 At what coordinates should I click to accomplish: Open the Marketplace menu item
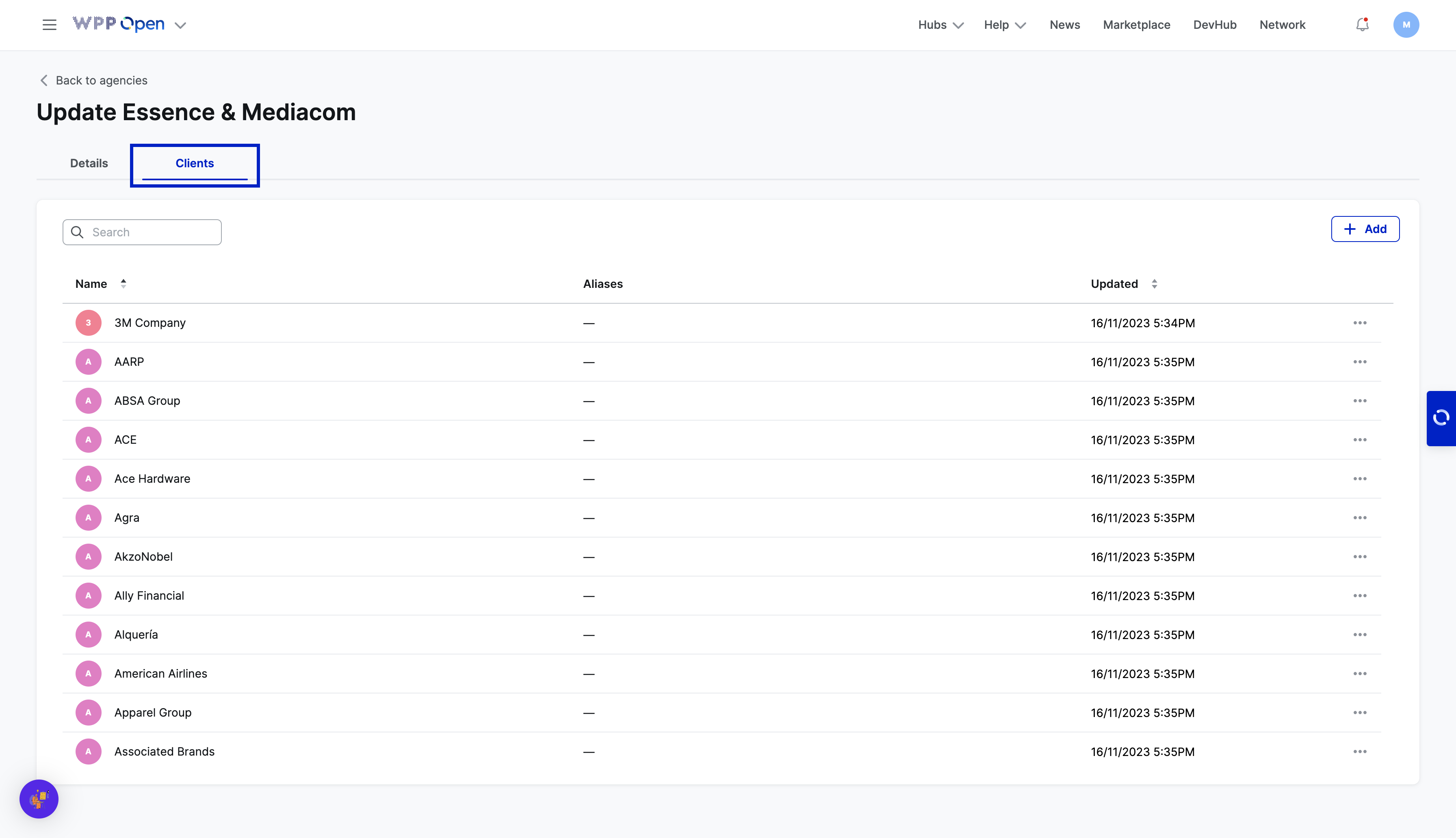(x=1136, y=25)
